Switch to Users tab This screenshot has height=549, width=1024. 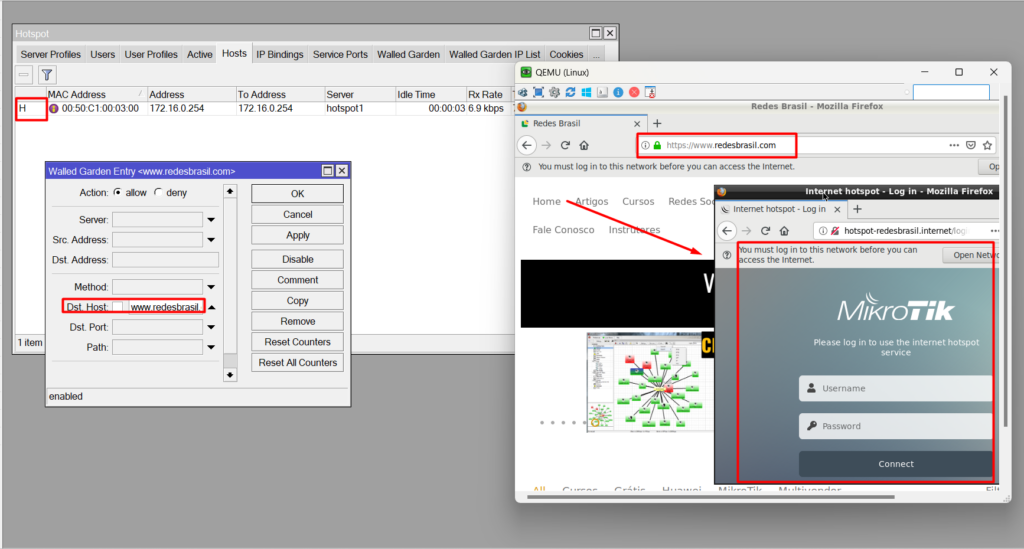[103, 54]
